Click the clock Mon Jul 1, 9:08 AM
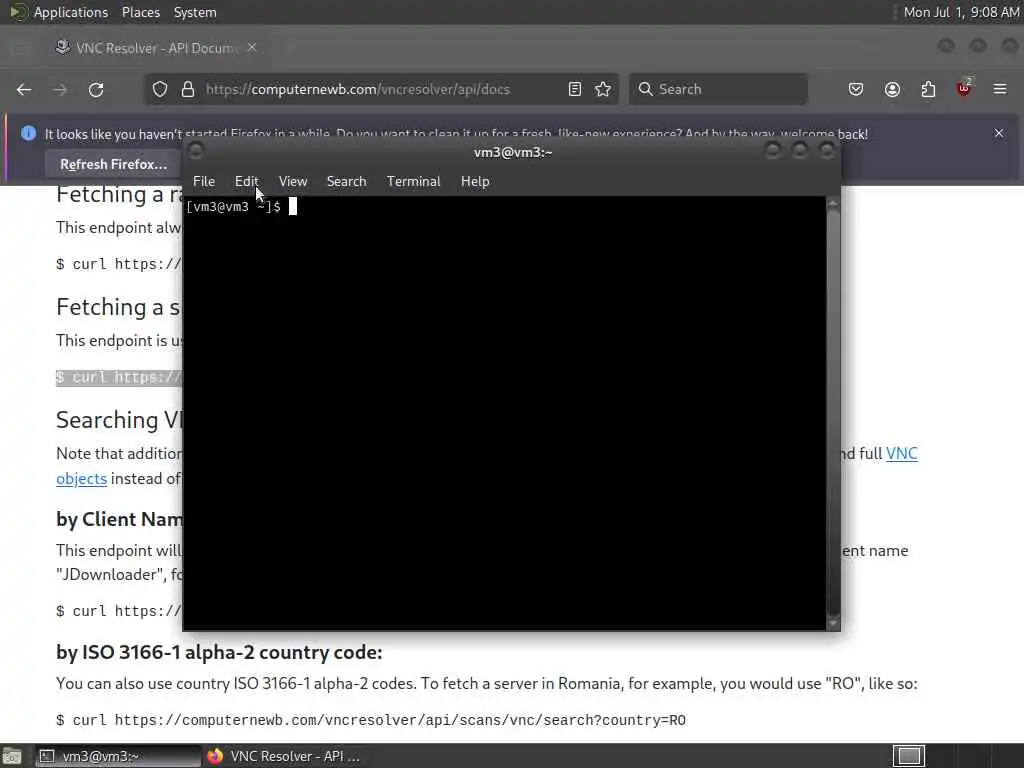 pos(961,12)
